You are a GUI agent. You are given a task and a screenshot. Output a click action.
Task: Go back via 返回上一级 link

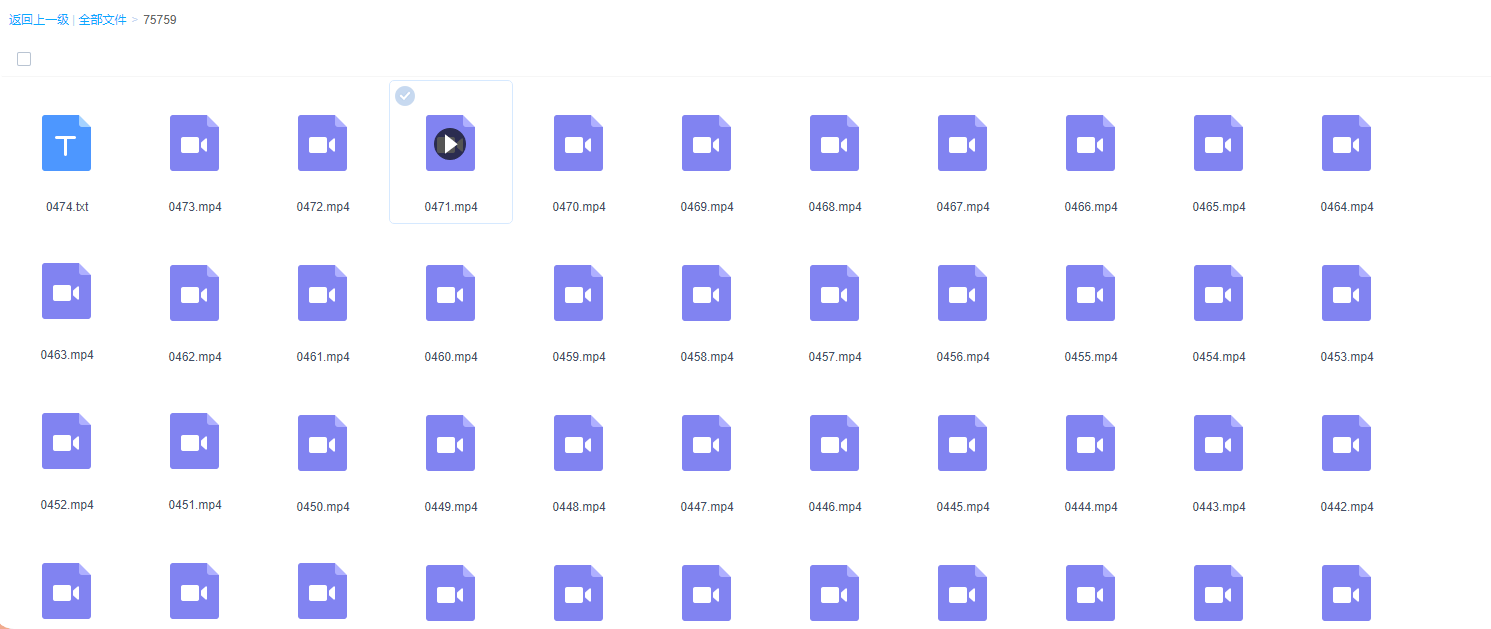click(39, 20)
